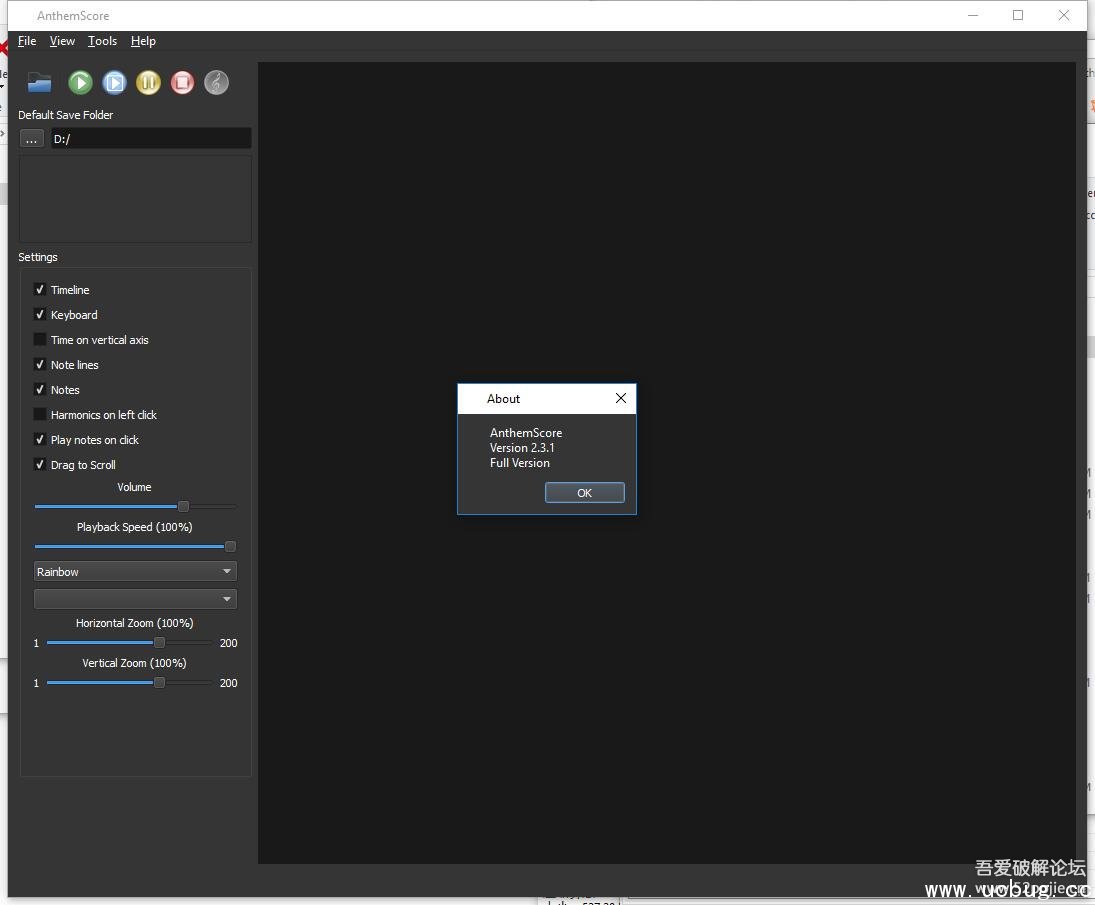The image size is (1095, 905).
Task: Open the File menu
Action: [27, 41]
